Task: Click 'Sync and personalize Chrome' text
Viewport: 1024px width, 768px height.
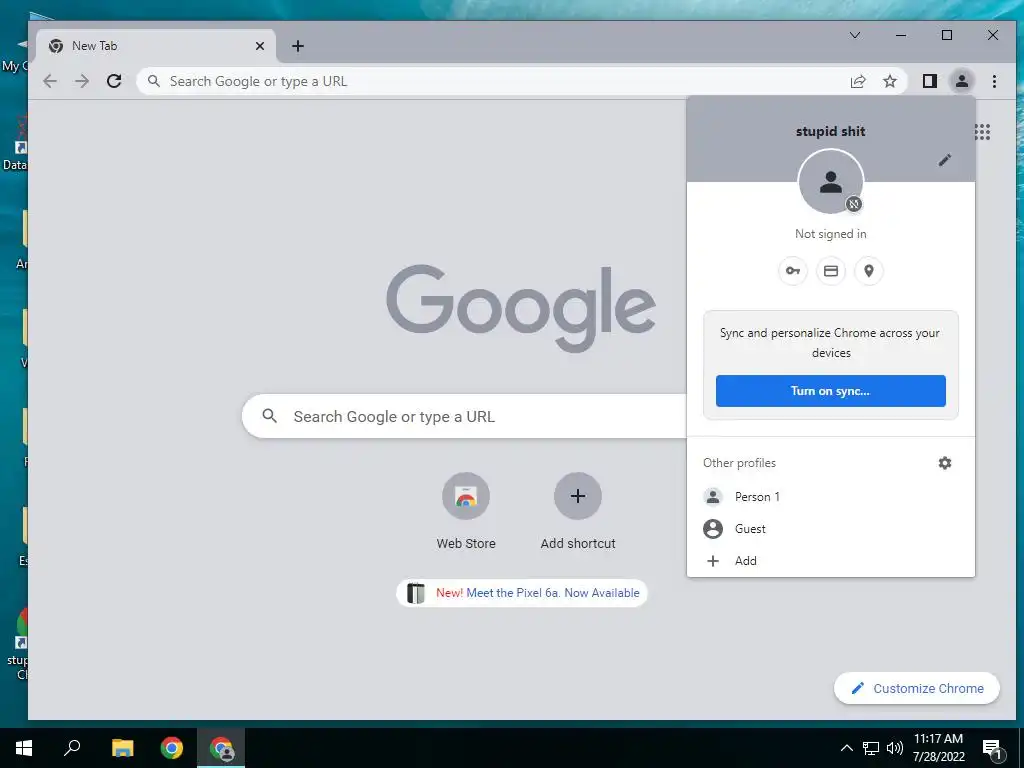Action: pos(830,343)
